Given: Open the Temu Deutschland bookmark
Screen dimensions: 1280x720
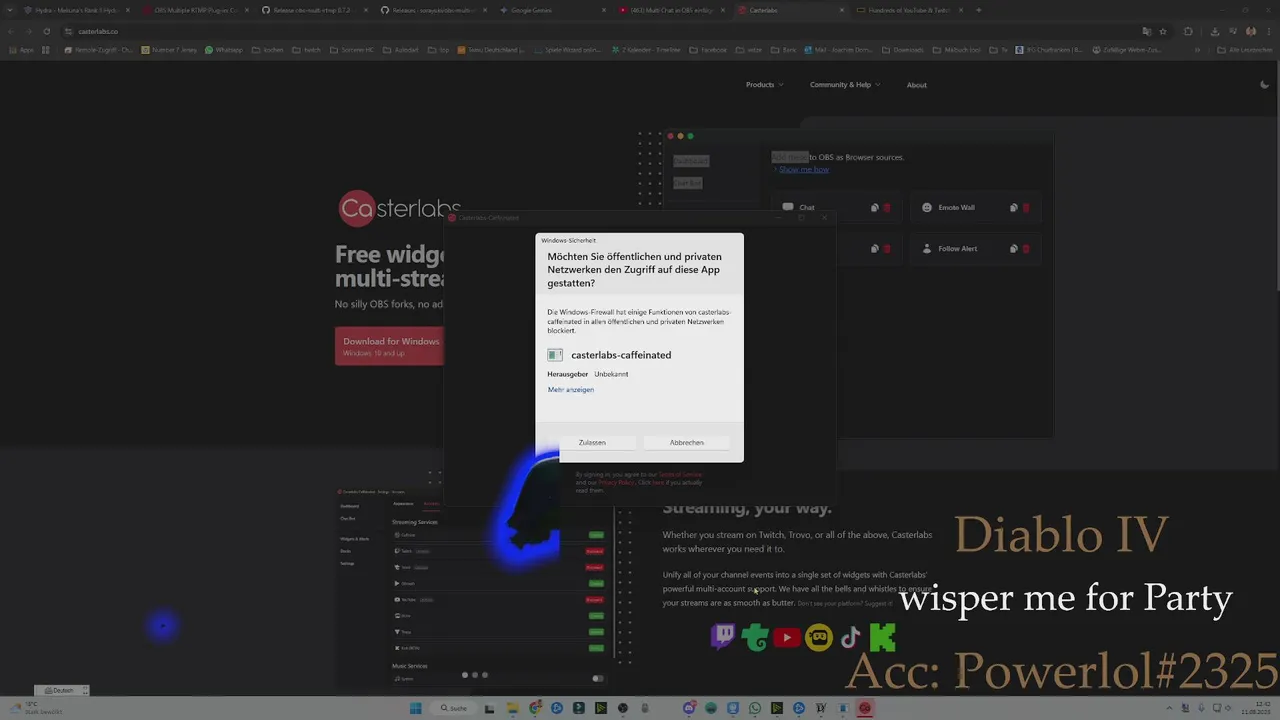Looking at the screenshot, I should [492, 50].
